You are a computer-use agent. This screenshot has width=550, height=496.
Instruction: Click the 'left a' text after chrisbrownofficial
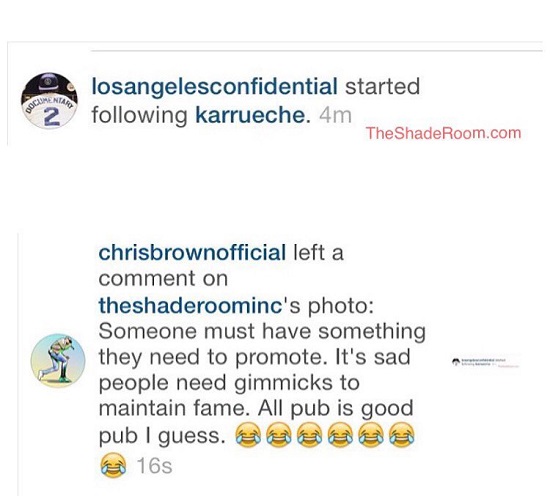point(318,253)
